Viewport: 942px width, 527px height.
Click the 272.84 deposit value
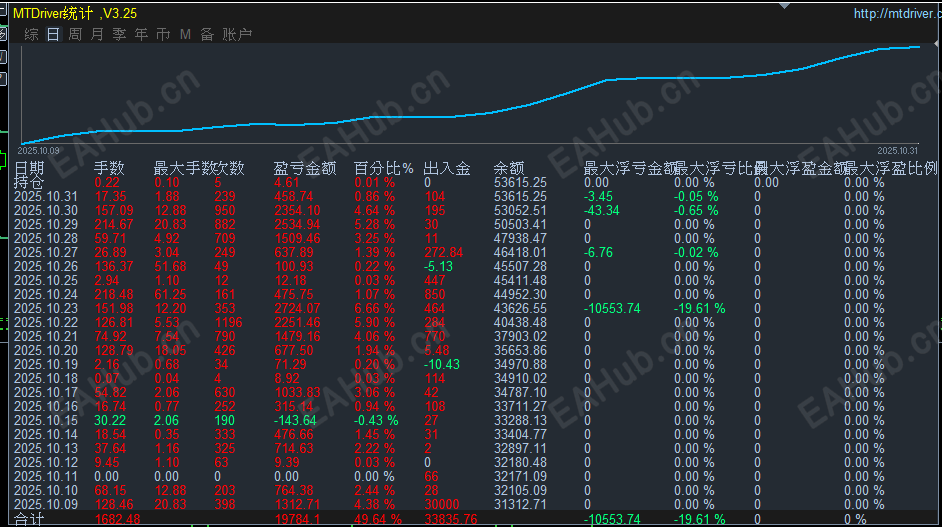[443, 252]
